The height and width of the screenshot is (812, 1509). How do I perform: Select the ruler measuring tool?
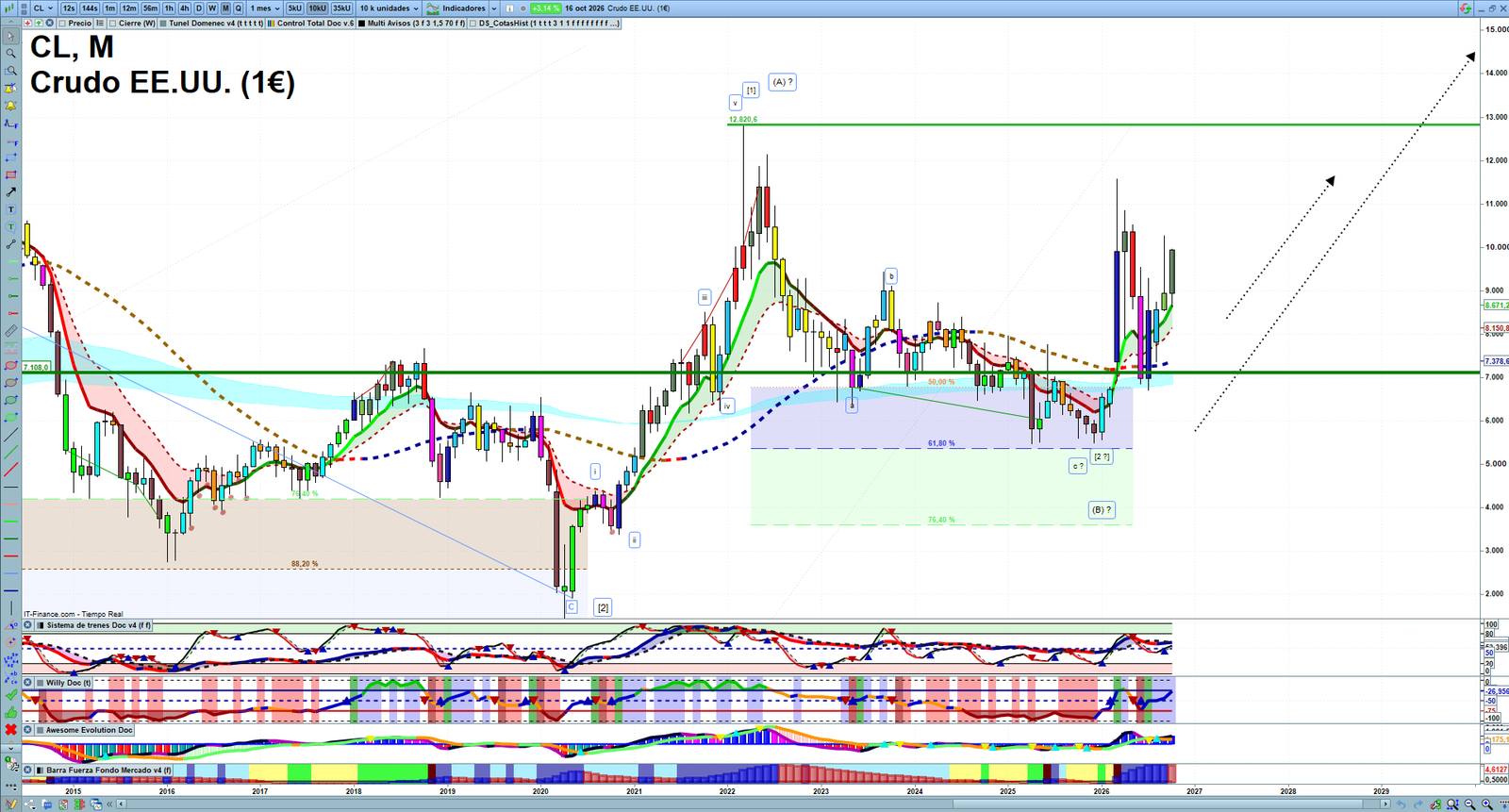10,331
